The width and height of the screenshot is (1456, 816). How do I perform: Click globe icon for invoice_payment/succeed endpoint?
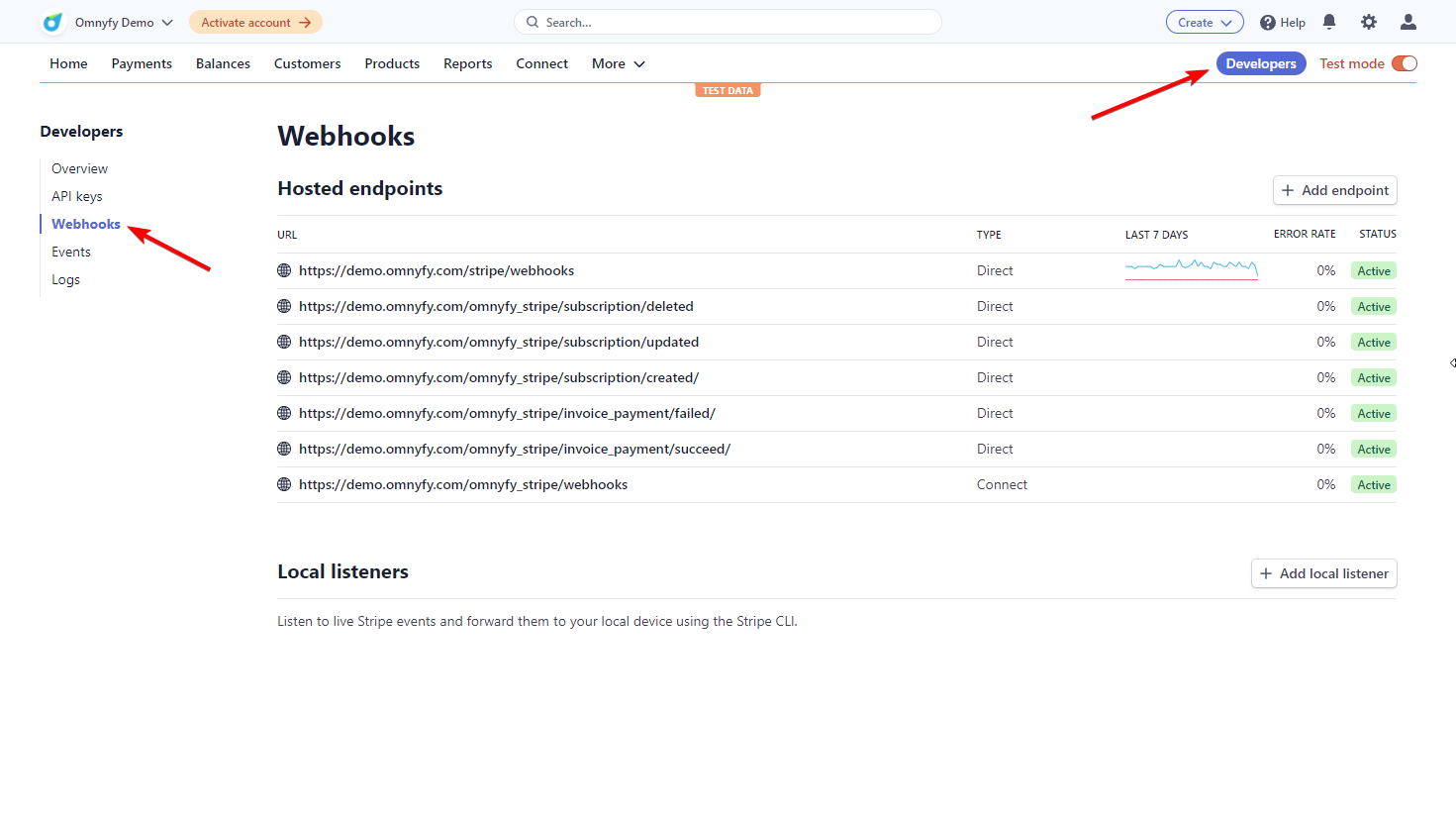(284, 449)
